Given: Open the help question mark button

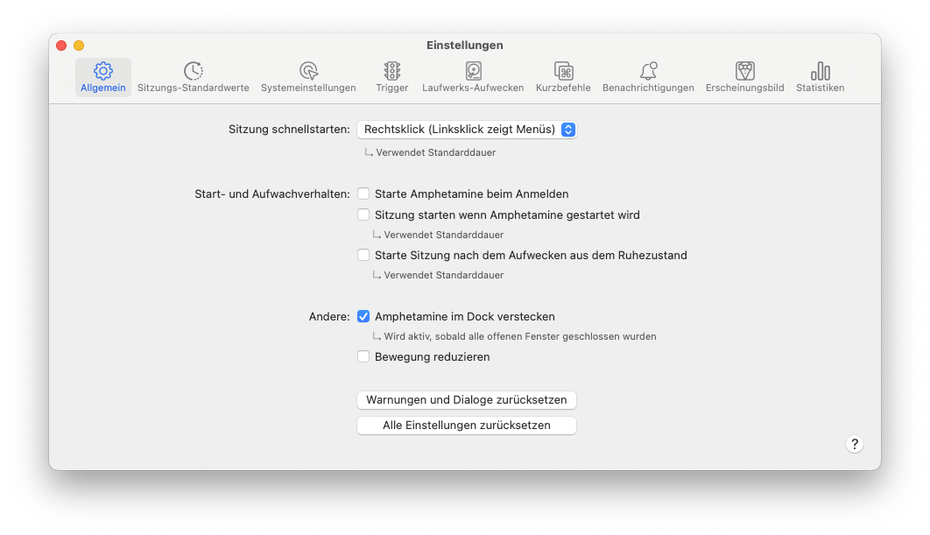Looking at the screenshot, I should click(x=854, y=444).
